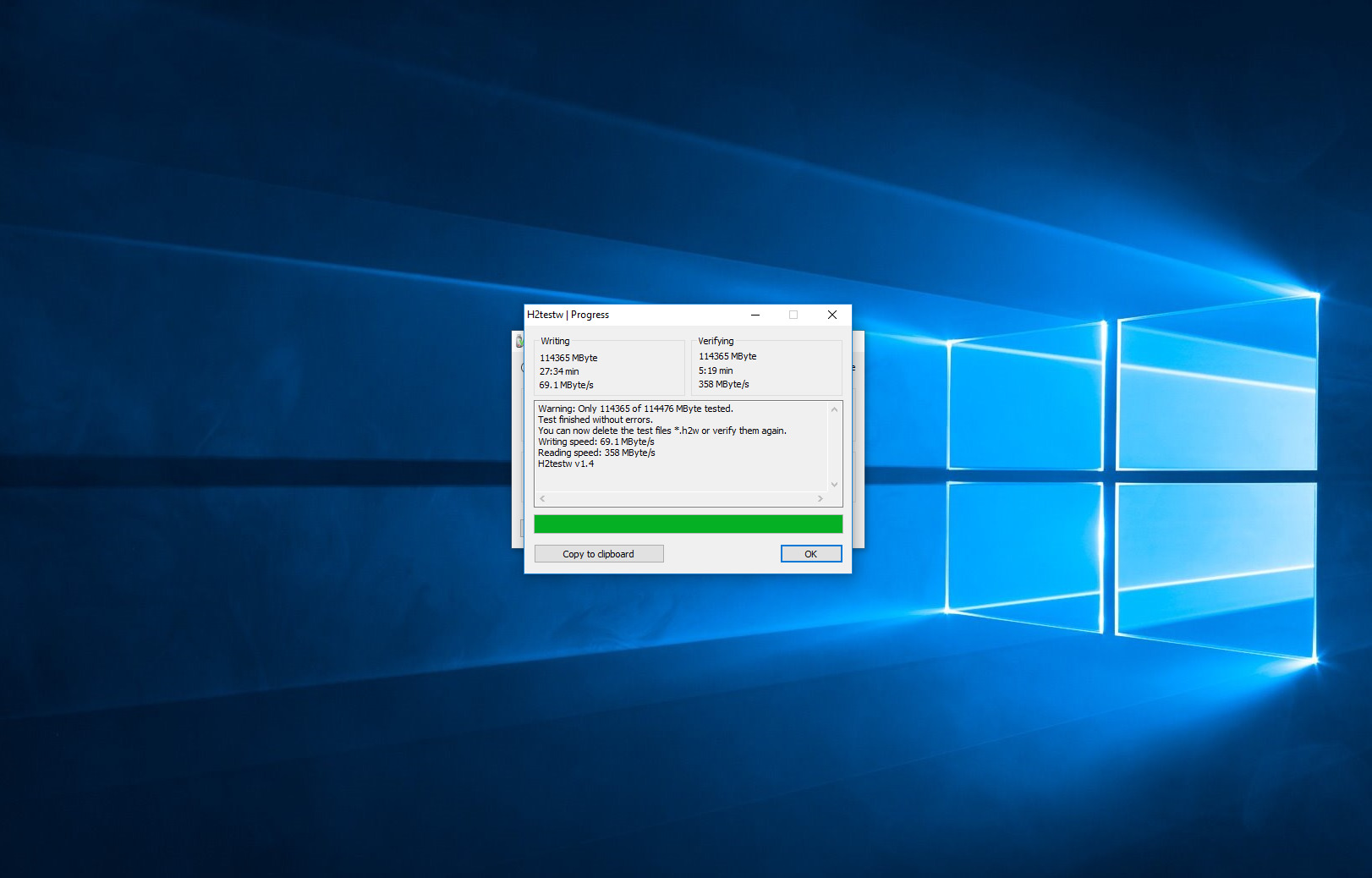The height and width of the screenshot is (878, 1372).
Task: Click the '5:19 min' verifying time
Action: pyautogui.click(x=716, y=370)
